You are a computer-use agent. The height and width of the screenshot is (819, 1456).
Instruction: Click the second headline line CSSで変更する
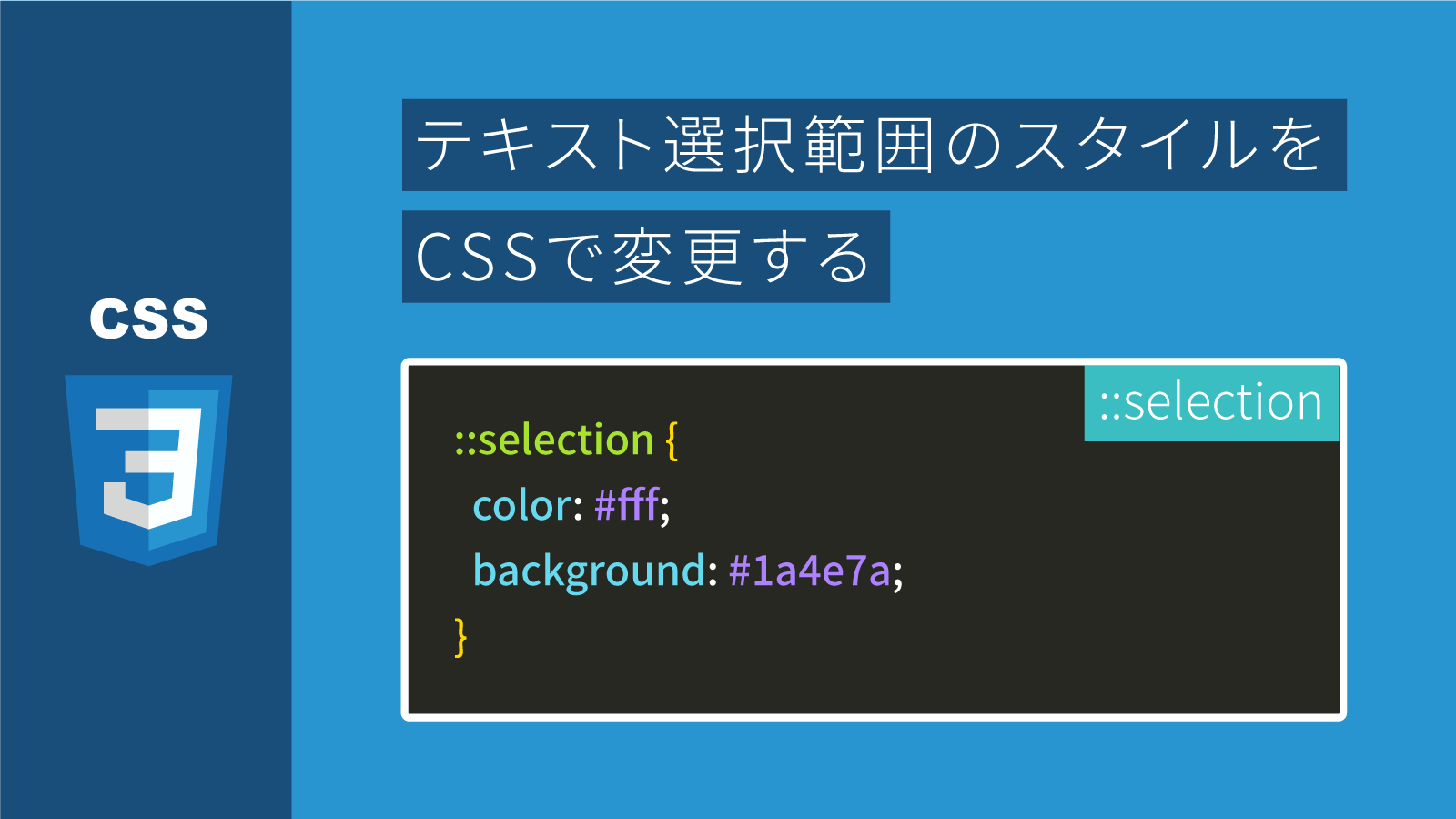[x=645, y=257]
